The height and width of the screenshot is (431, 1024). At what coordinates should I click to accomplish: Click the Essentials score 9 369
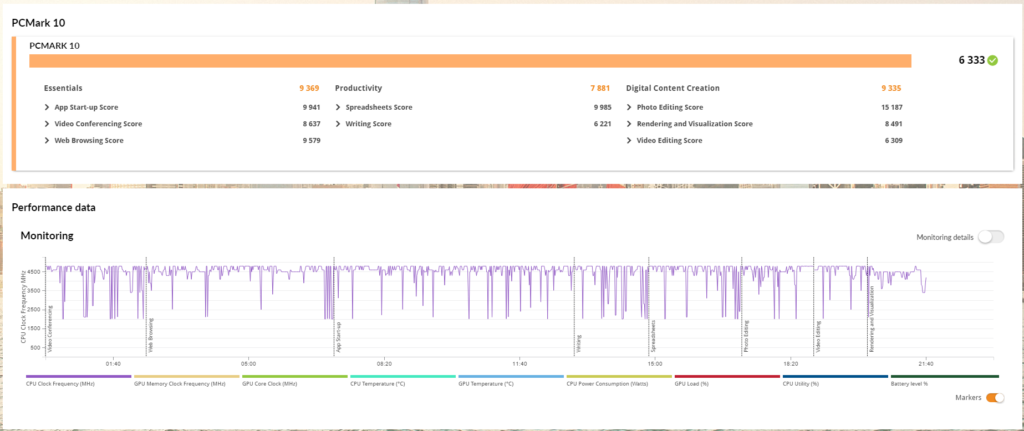pyautogui.click(x=309, y=88)
